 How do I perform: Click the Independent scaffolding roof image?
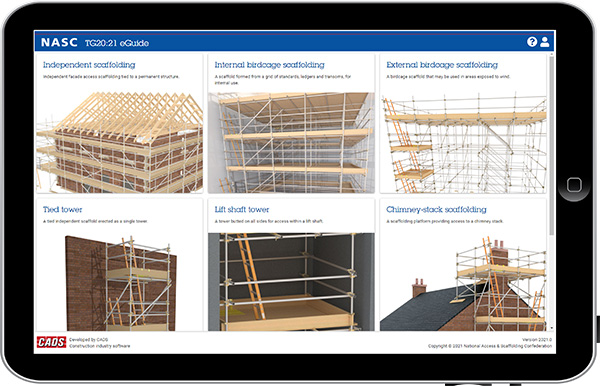pyautogui.click(x=119, y=142)
